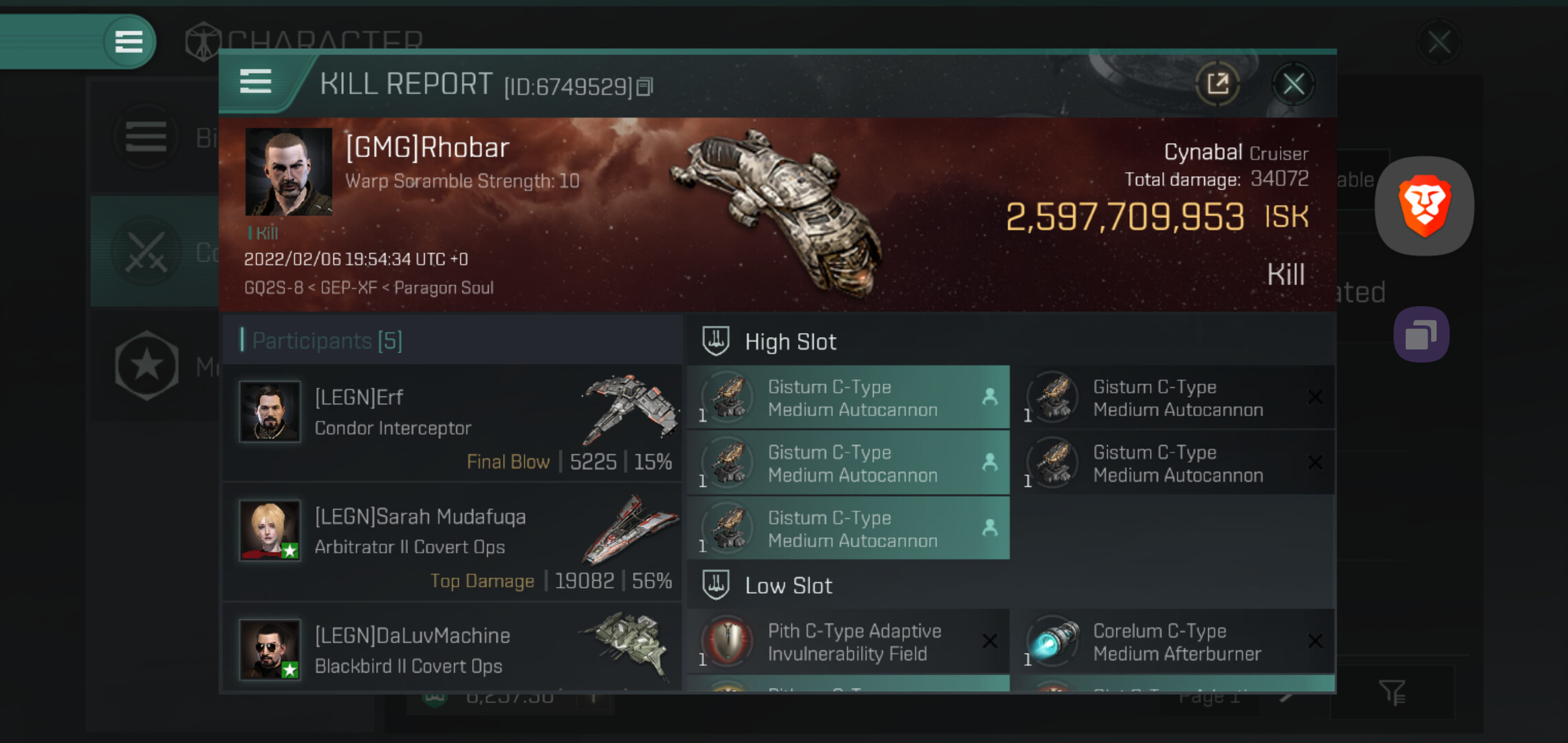This screenshot has width=1568, height=743.
Task: Tap the purple multi-window floating icon
Action: tap(1422, 335)
